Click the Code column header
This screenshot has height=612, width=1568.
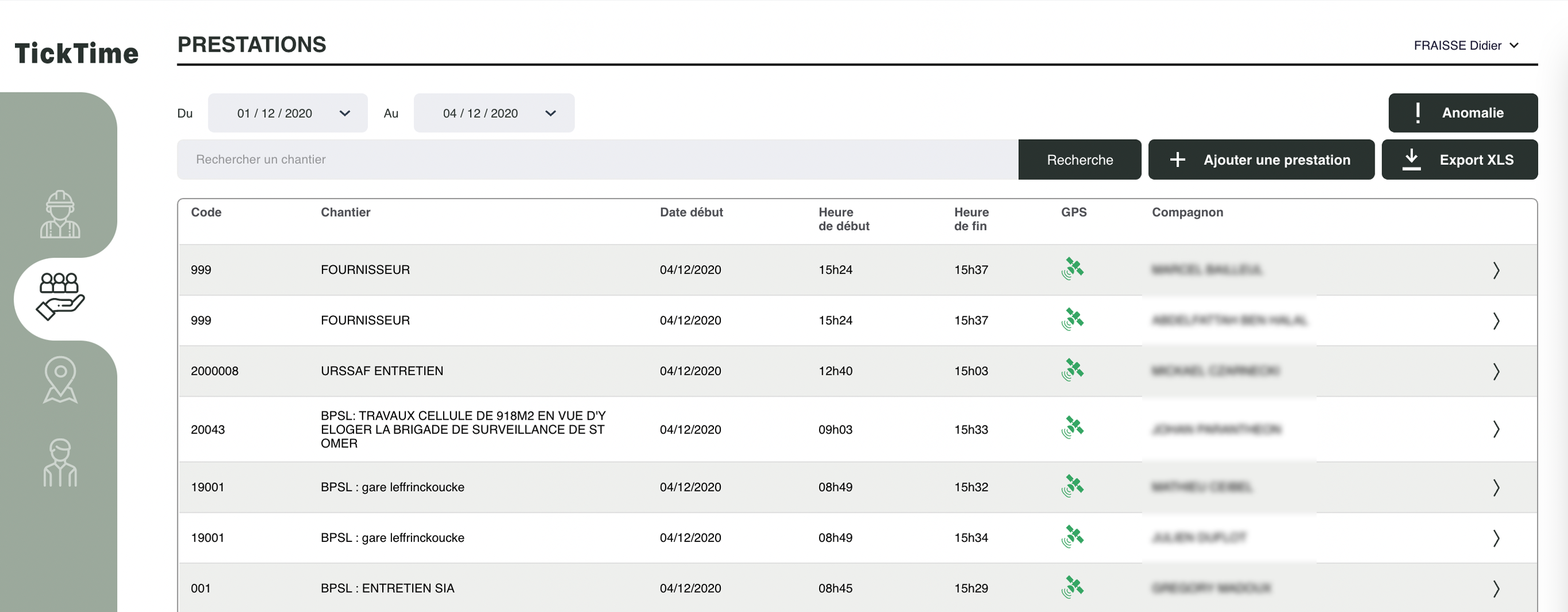205,212
